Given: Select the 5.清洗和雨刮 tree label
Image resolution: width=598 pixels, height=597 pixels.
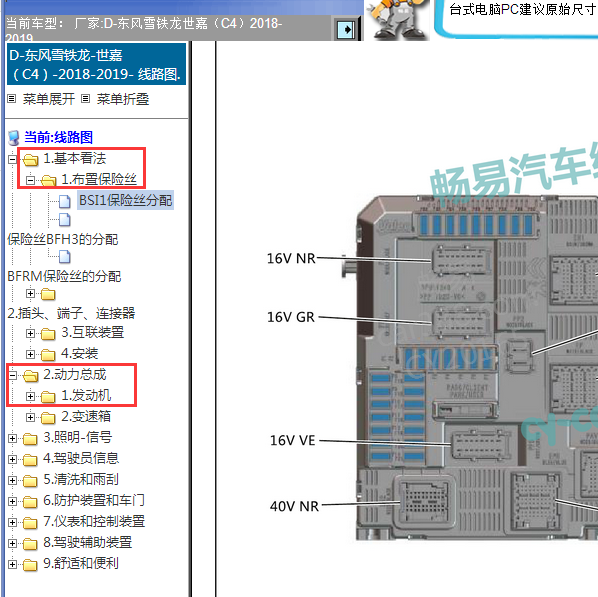Looking at the screenshot, I should click(x=81, y=480).
